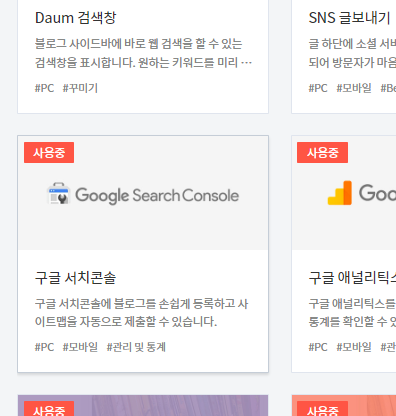
Task: Open the Daum 검색창 plugin title
Action: tap(76, 18)
